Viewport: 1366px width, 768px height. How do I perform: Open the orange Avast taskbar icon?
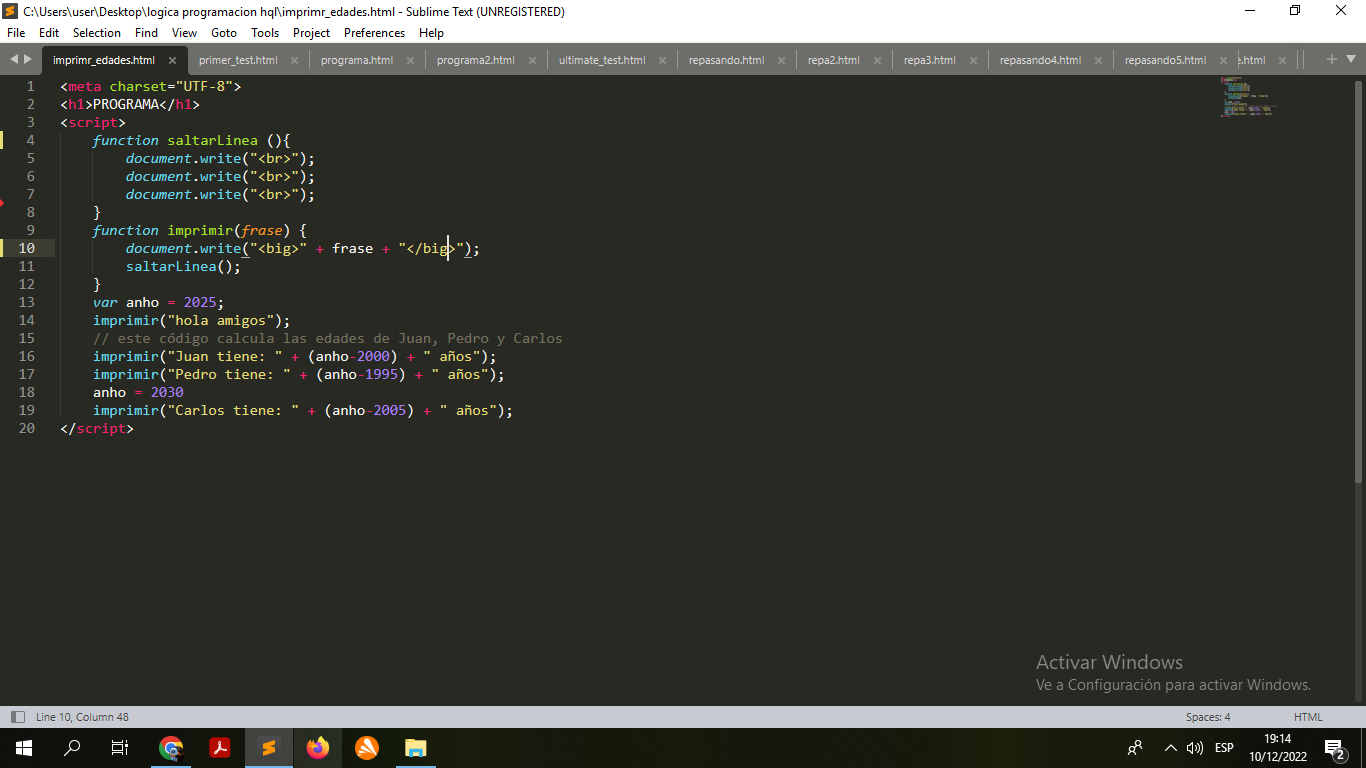click(x=367, y=748)
